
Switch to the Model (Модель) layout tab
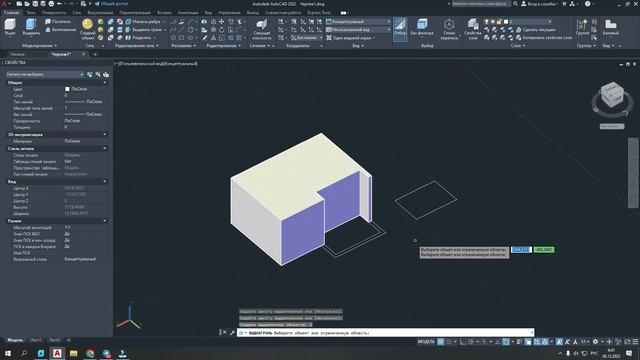coord(15,340)
